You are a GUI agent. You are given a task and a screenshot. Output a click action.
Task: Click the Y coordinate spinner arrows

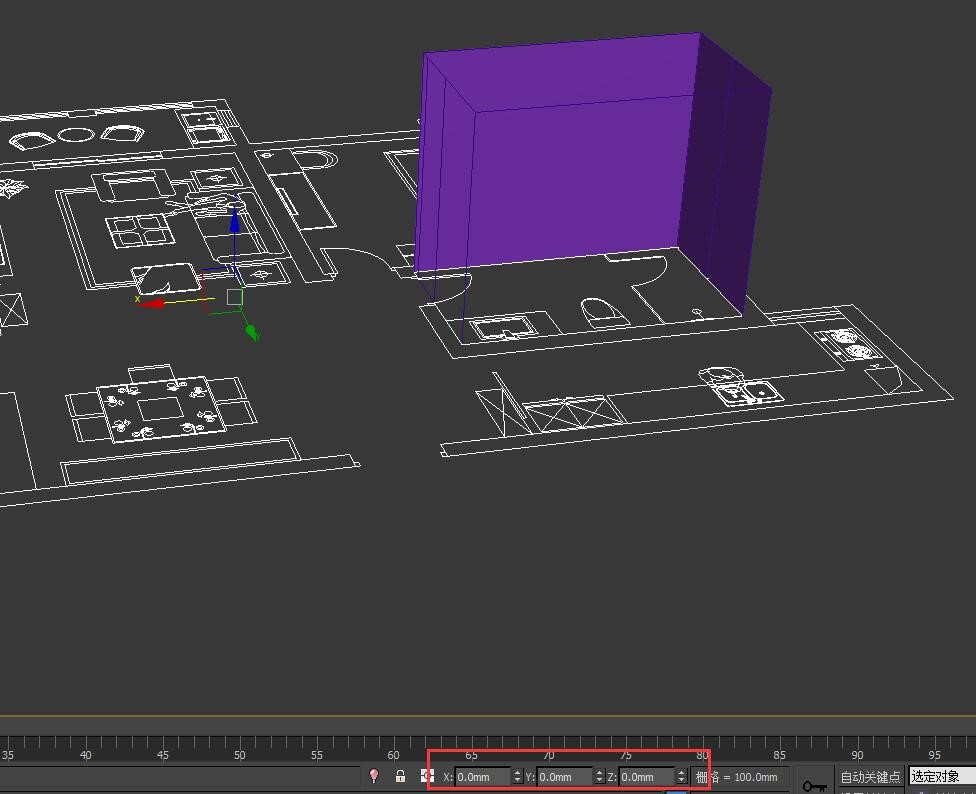click(599, 777)
